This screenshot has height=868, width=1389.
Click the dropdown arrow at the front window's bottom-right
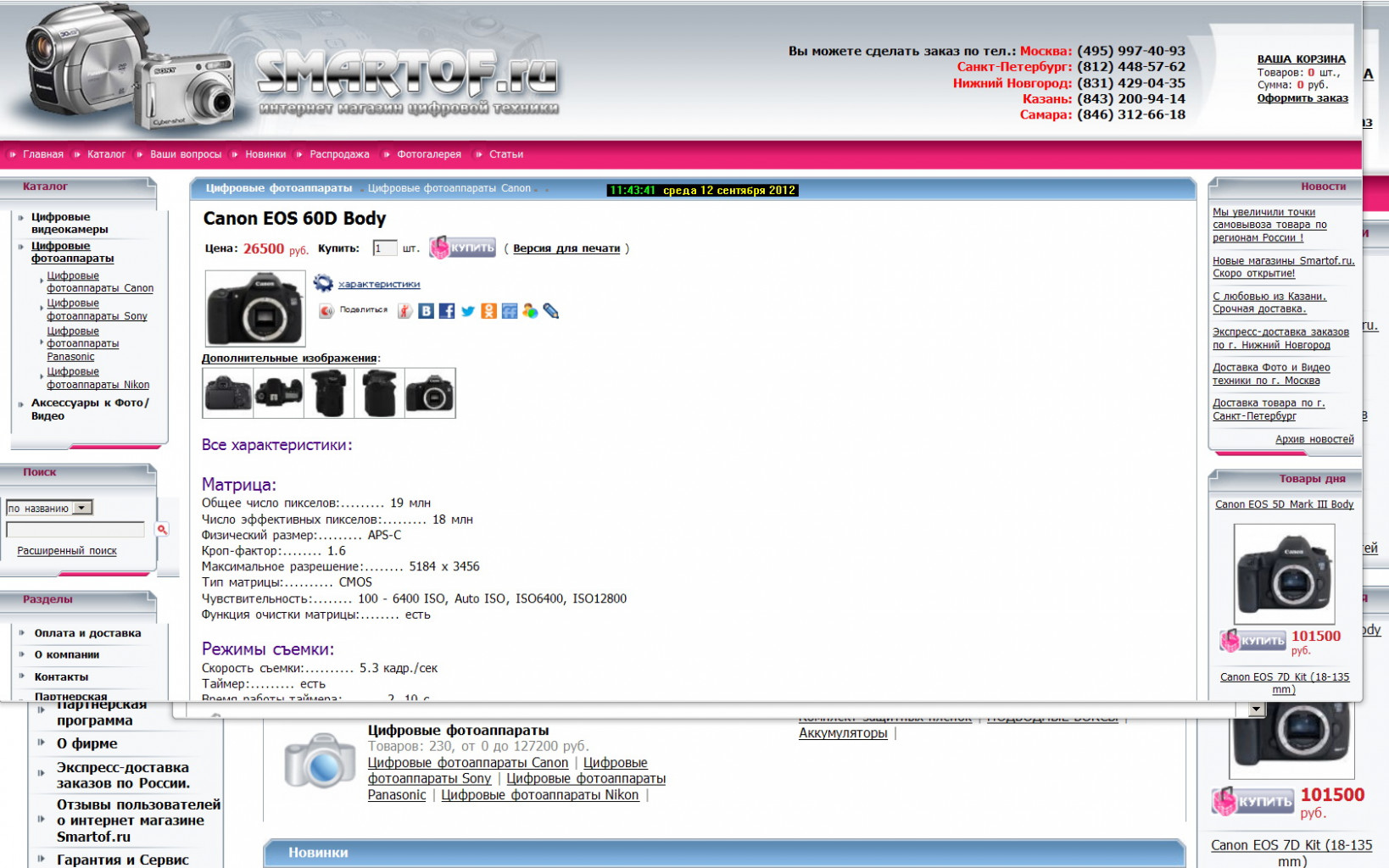[1256, 709]
